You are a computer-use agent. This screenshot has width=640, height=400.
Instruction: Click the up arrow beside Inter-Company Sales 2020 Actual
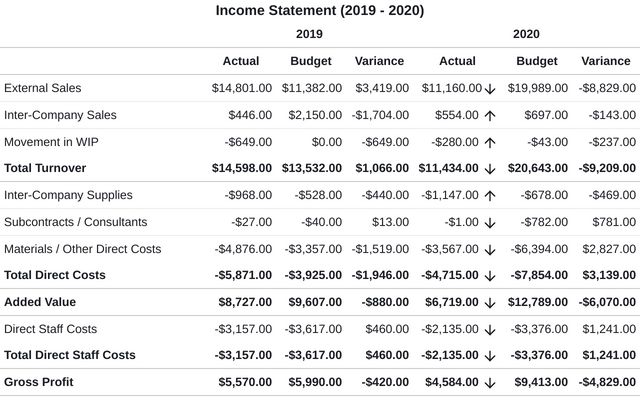[x=490, y=115]
